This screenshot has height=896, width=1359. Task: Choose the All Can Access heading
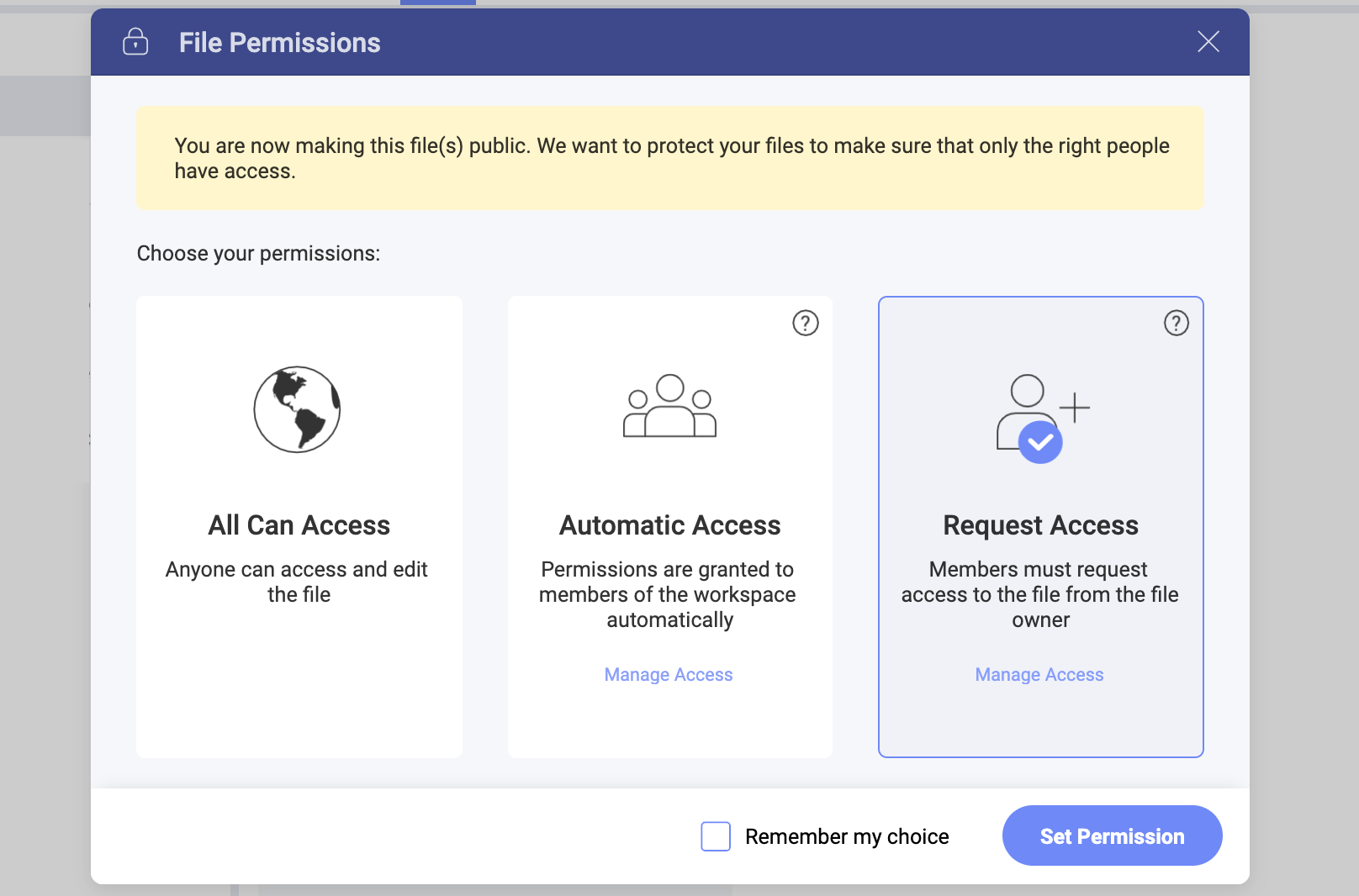tap(299, 525)
